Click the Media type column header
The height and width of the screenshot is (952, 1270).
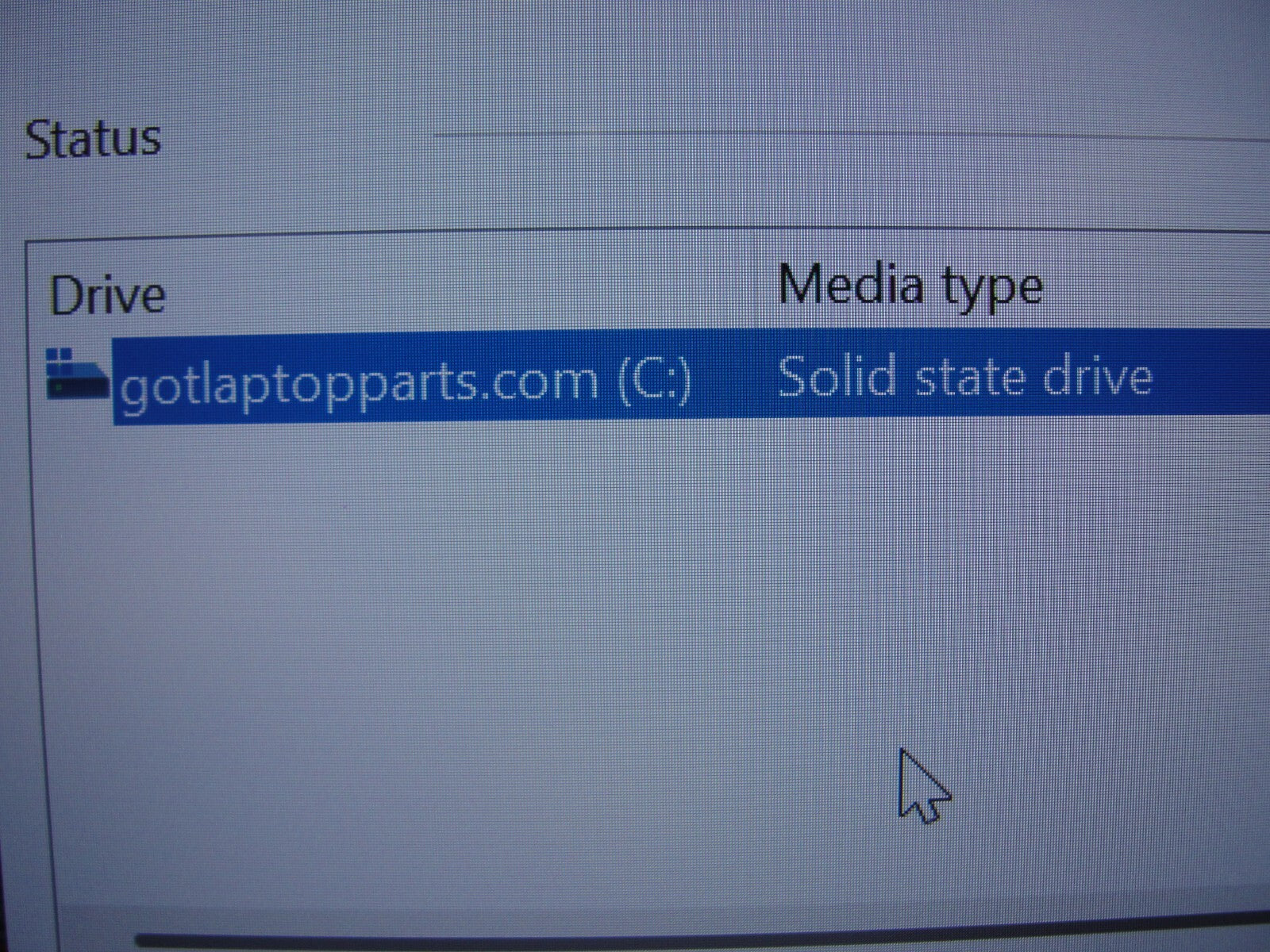(x=910, y=285)
